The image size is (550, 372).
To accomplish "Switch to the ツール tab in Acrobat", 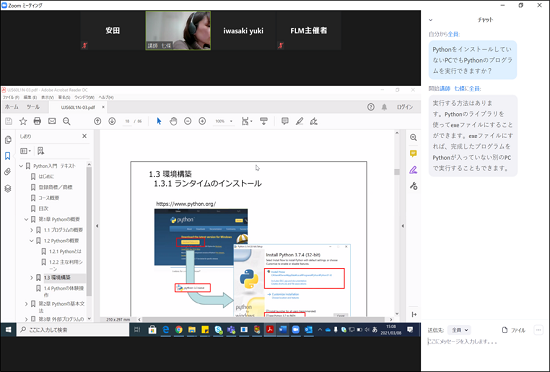I will 33,107.
